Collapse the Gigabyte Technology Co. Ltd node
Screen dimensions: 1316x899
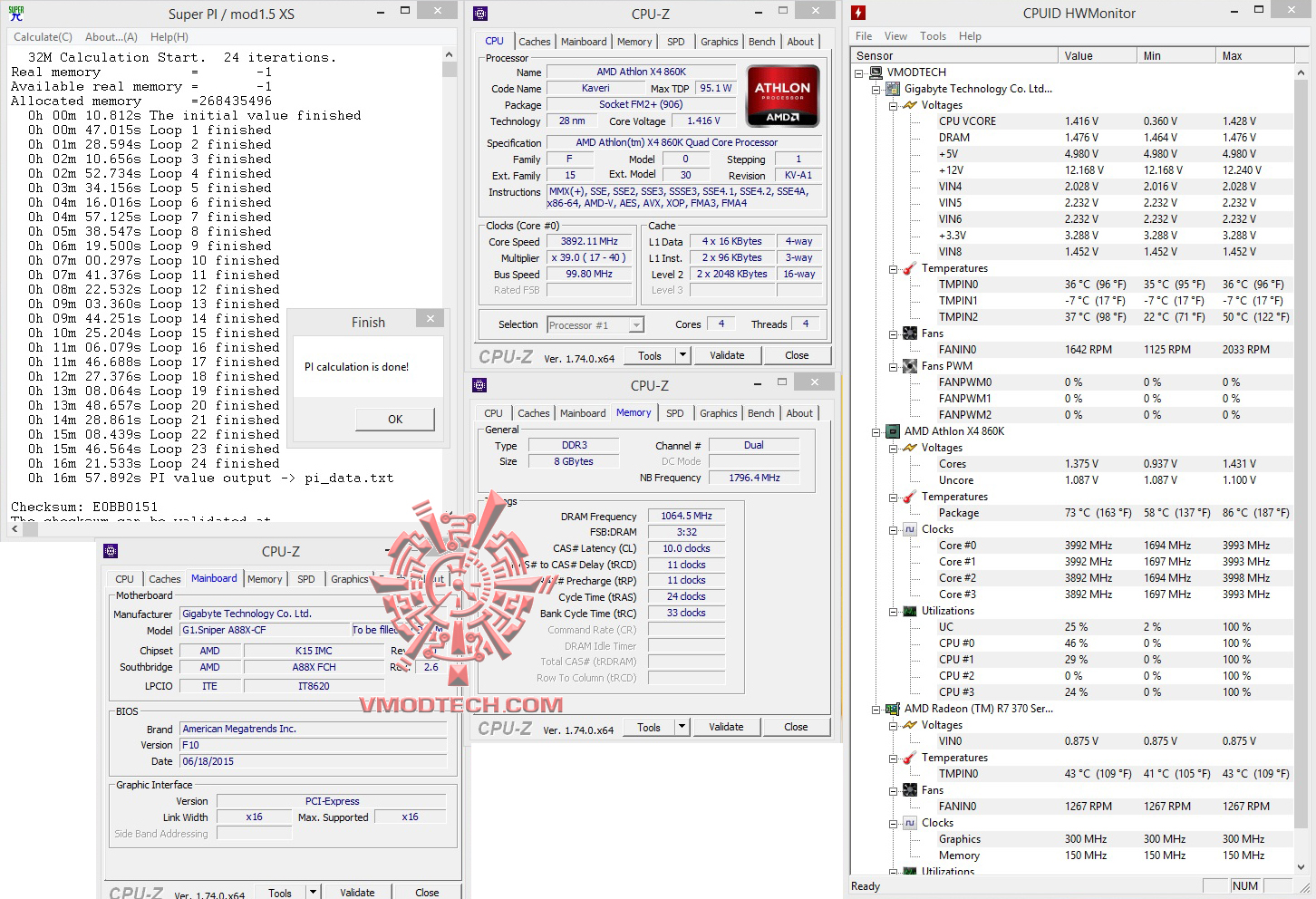[x=876, y=89]
